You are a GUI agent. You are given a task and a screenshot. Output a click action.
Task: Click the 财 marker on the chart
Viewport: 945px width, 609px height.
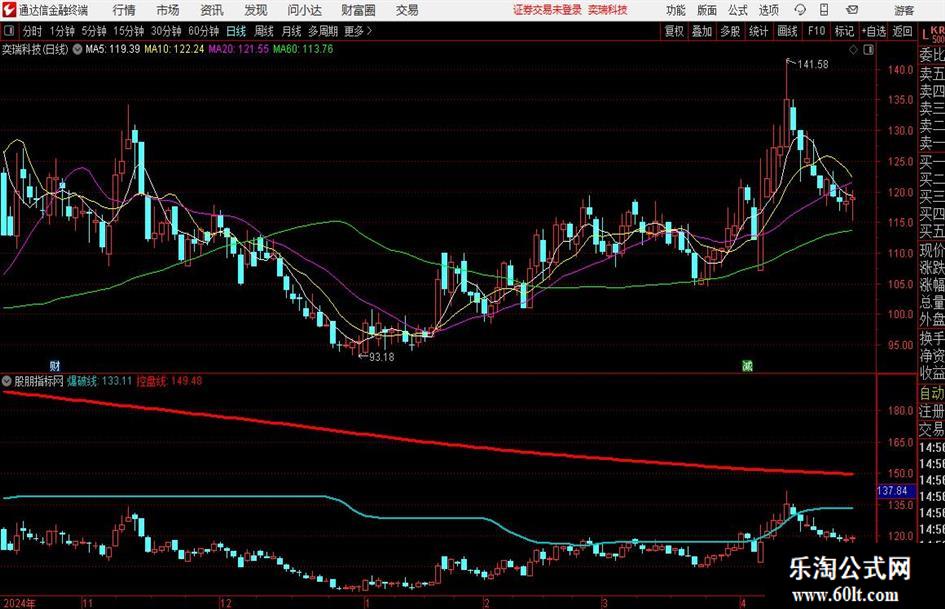coord(55,365)
